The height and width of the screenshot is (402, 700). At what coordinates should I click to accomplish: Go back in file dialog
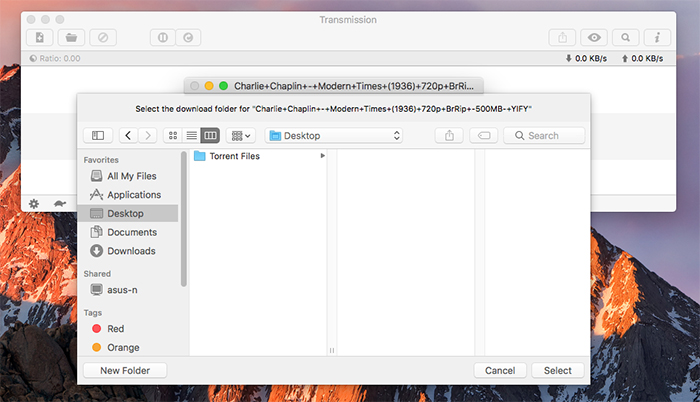point(128,135)
